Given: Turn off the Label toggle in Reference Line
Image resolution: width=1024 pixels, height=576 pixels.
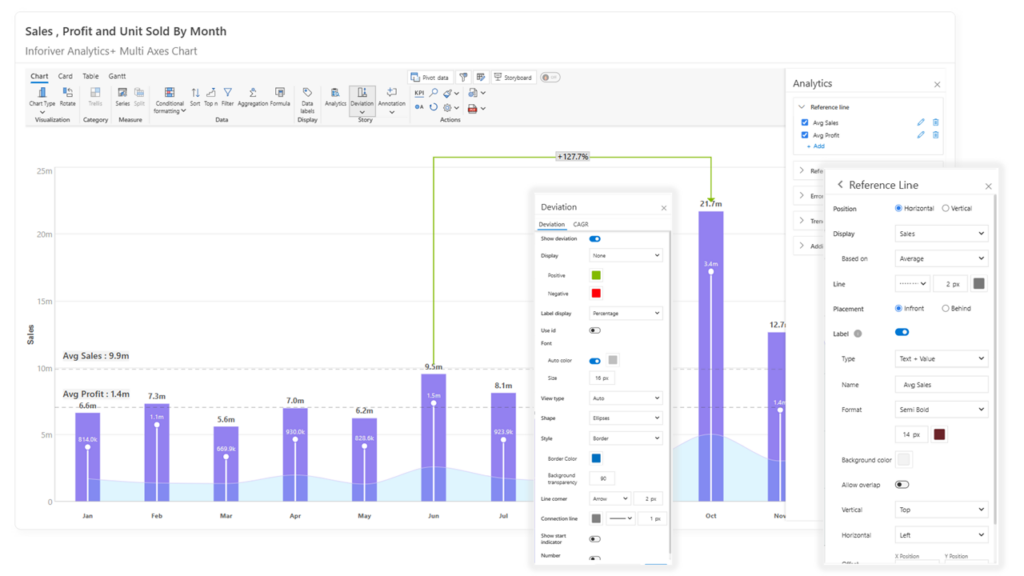Looking at the screenshot, I should [x=902, y=332].
